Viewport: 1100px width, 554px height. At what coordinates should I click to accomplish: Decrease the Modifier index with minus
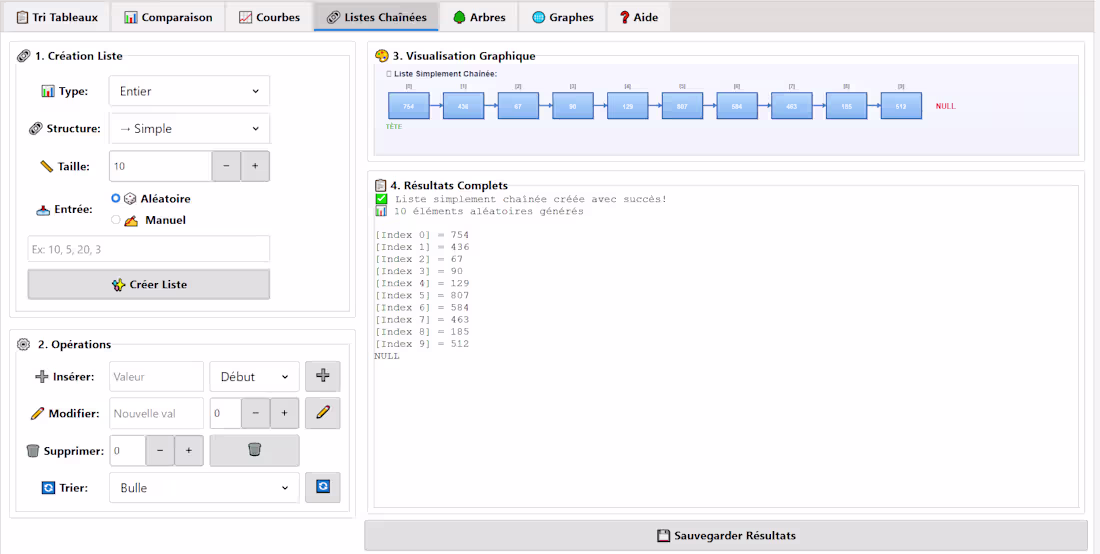tap(256, 414)
